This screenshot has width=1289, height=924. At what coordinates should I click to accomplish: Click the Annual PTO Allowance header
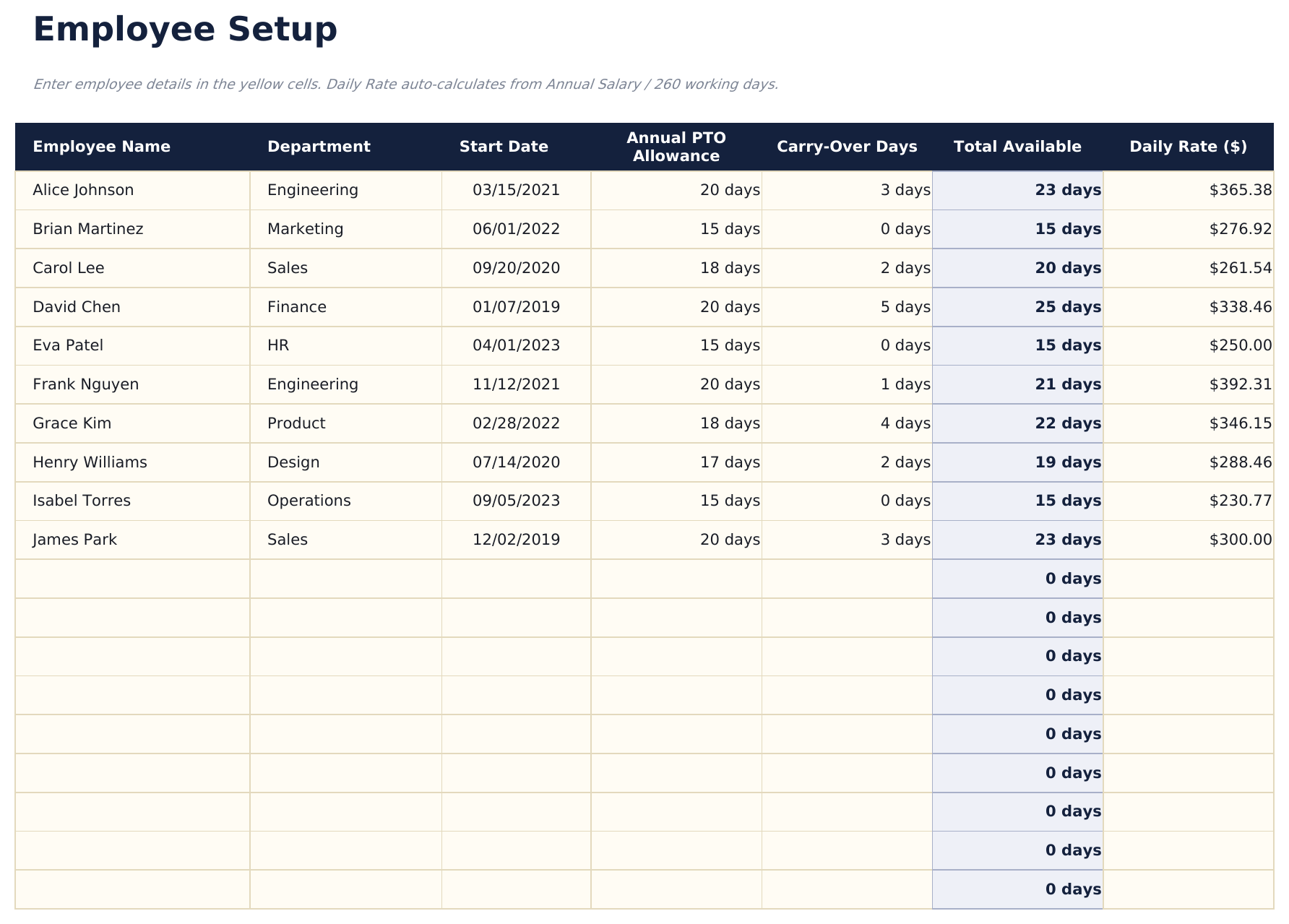coord(676,146)
